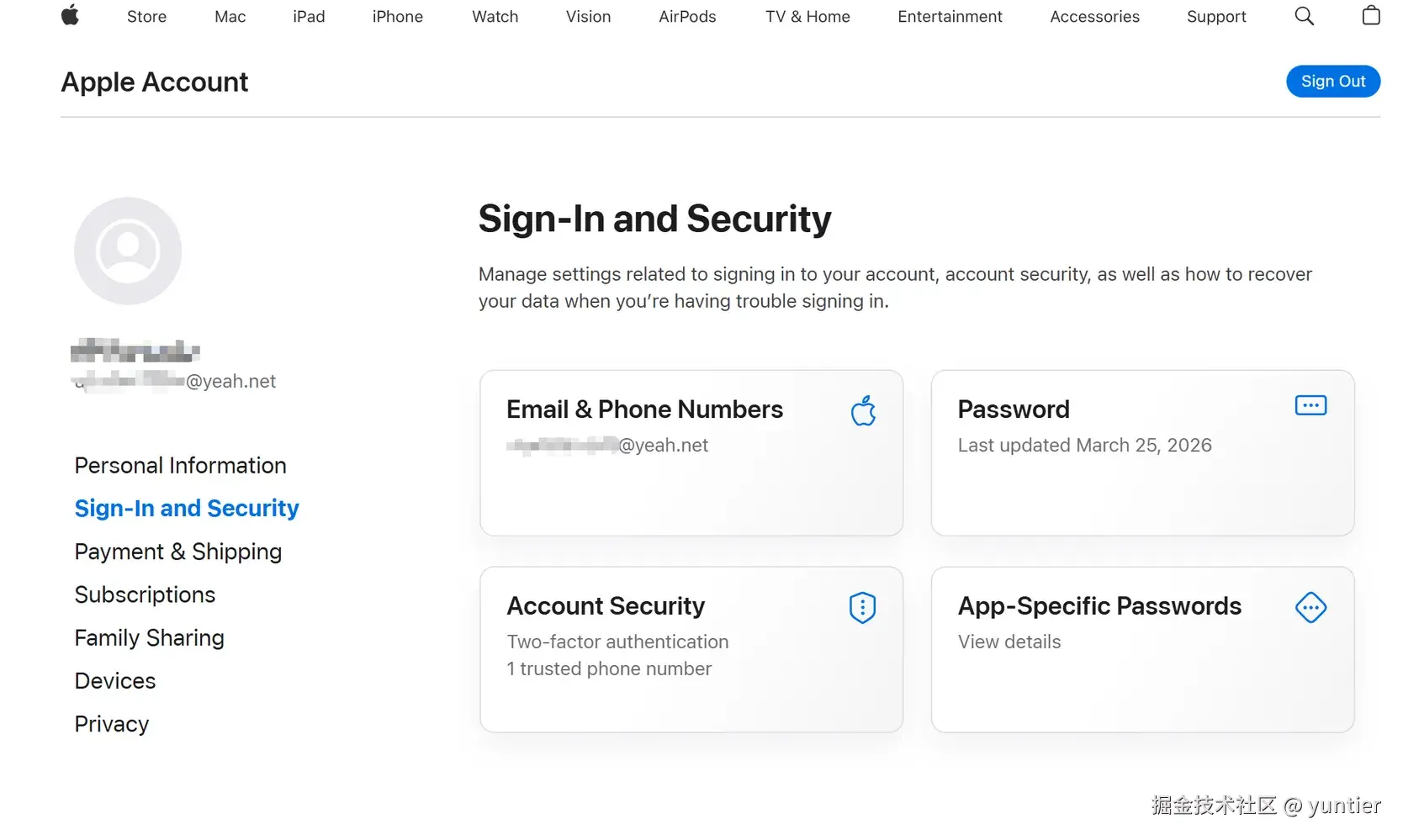Screen dimensions: 1403x840
Task: Open the search icon
Action: (1304, 16)
